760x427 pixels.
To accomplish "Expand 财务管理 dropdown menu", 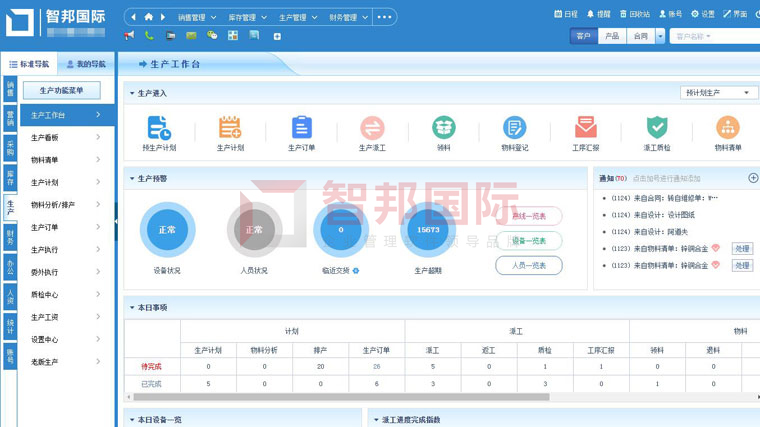I will [x=348, y=17].
